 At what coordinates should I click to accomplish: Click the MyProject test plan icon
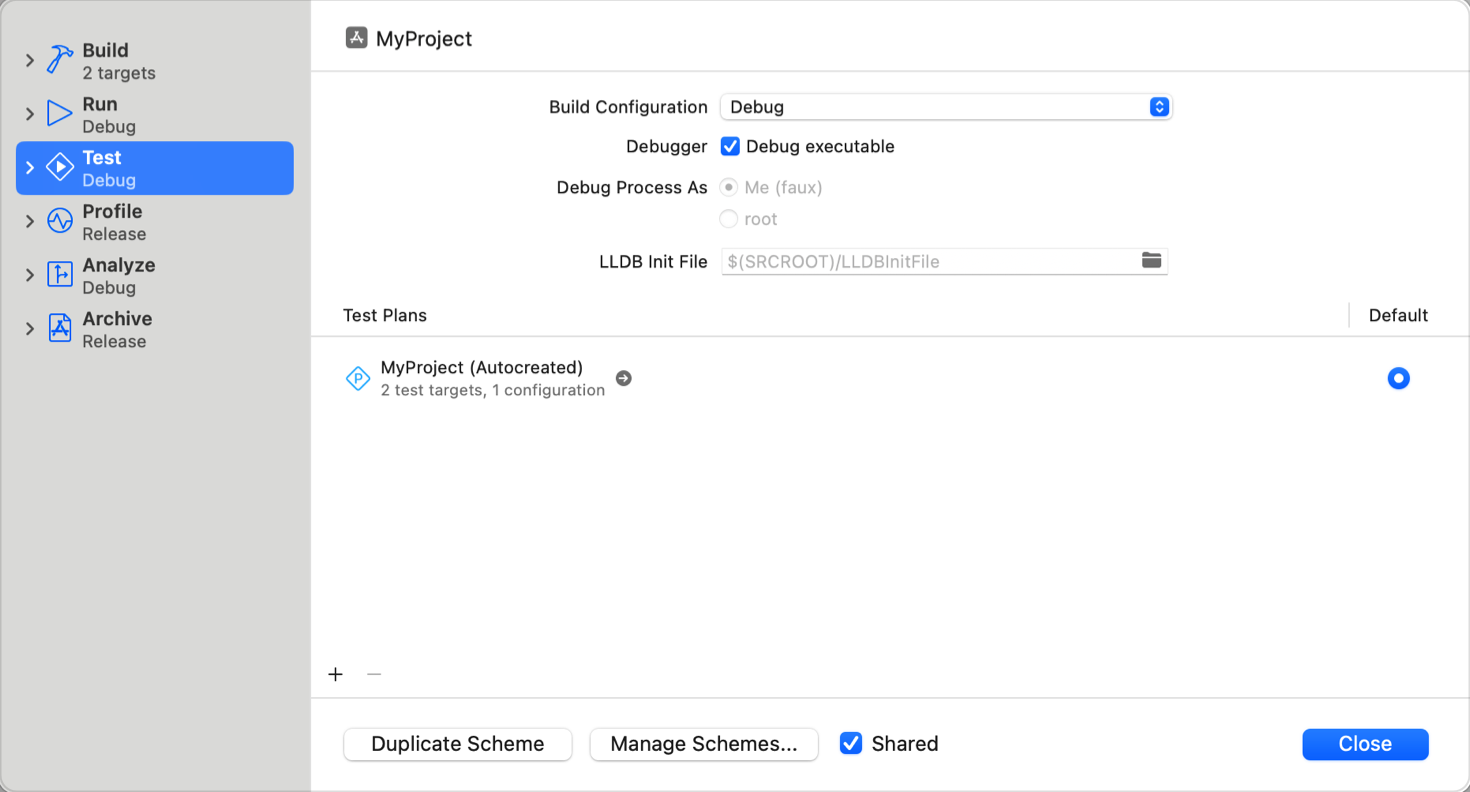[x=357, y=378]
